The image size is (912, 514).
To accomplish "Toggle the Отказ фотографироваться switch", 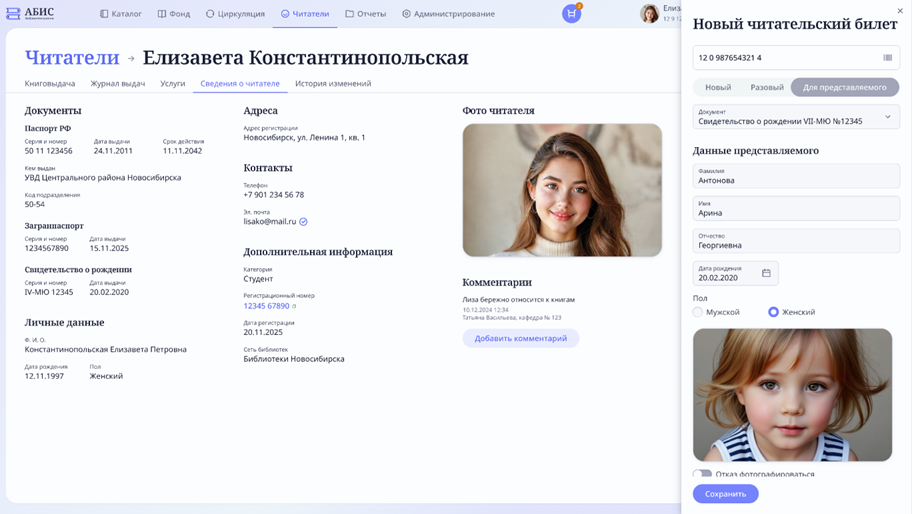I will pyautogui.click(x=702, y=474).
